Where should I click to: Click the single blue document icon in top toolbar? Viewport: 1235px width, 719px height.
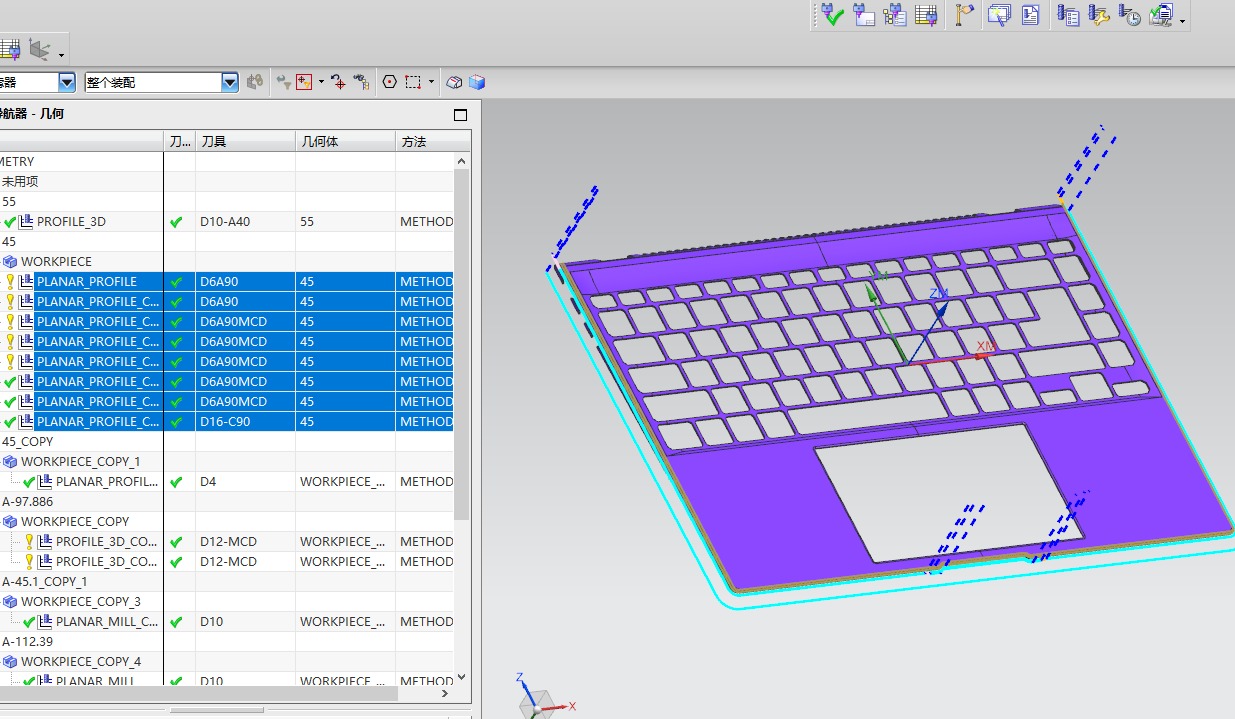(1030, 14)
